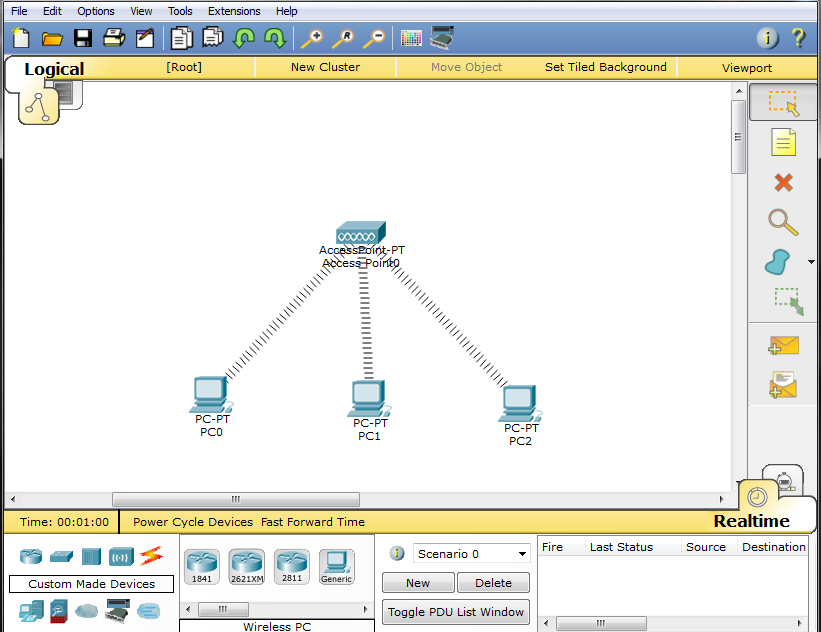821x632 pixels.
Task: Click the scenario info icon
Action: click(x=397, y=553)
